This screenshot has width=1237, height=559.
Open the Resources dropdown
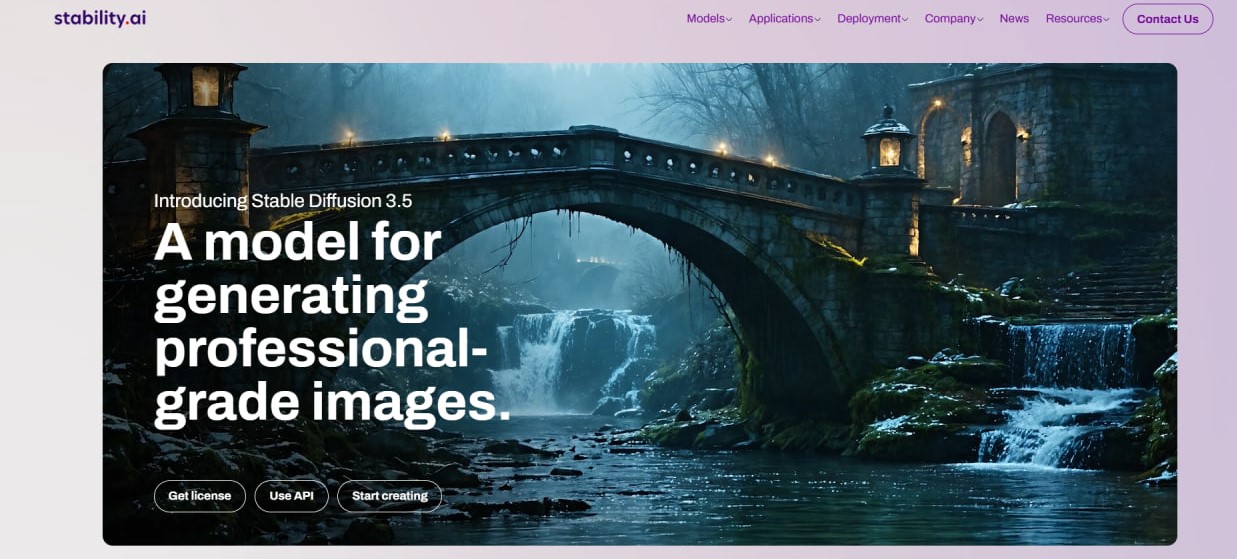tap(1077, 19)
